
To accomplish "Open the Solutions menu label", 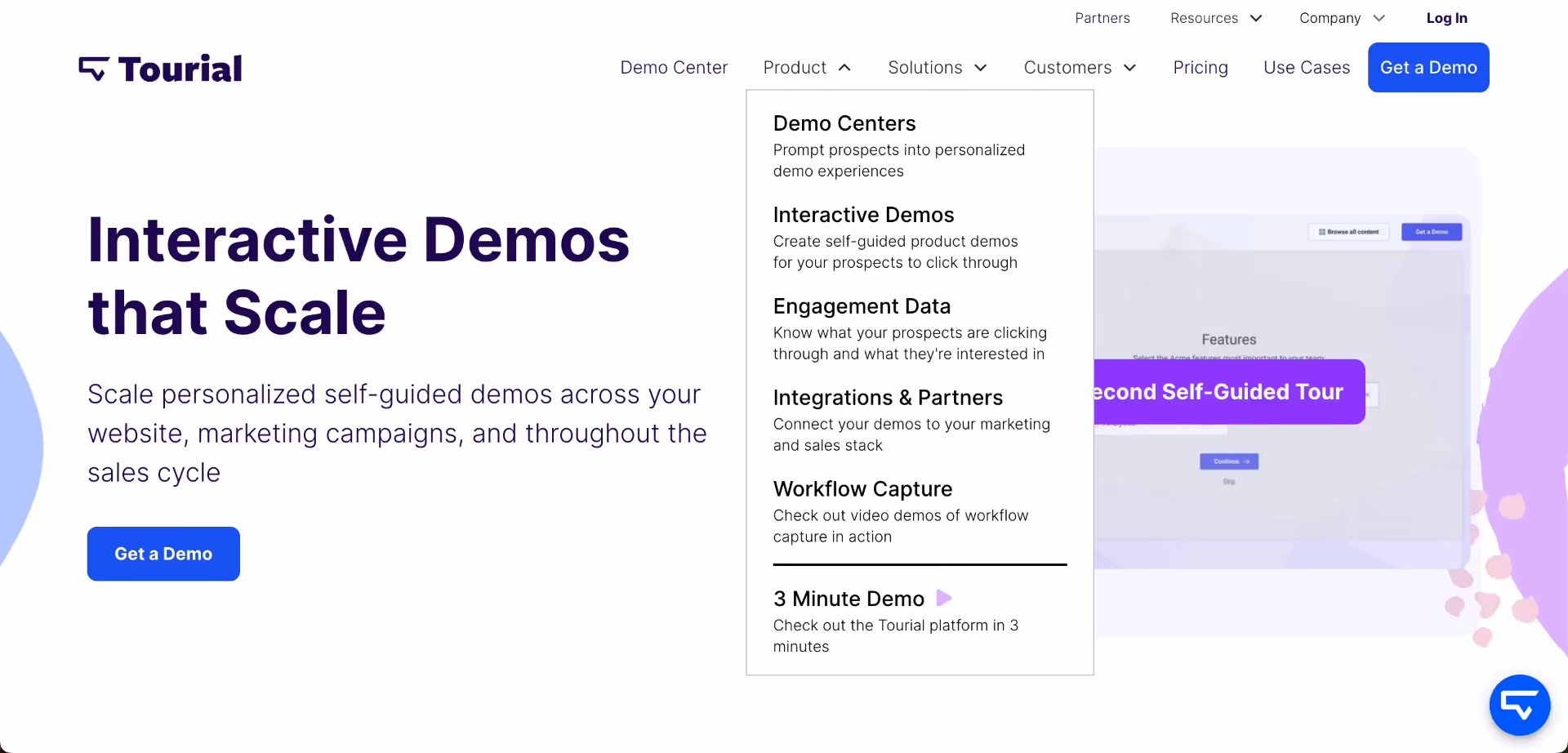I will tap(925, 68).
